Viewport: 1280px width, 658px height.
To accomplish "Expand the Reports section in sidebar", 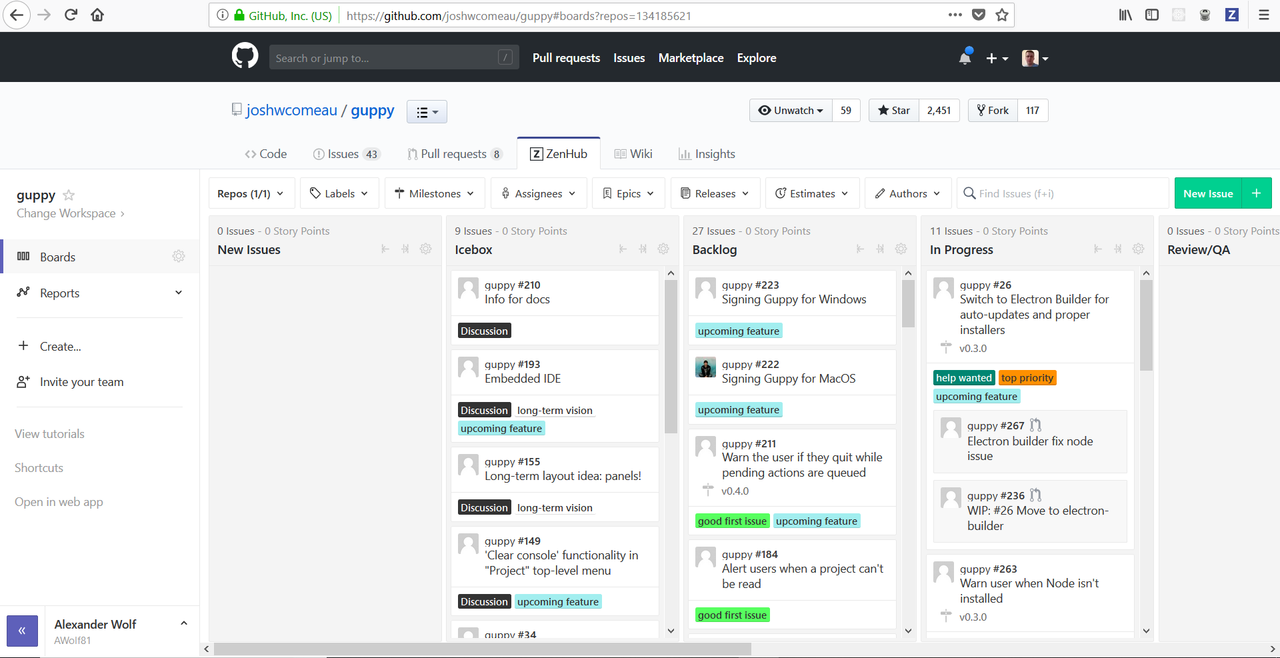I will (179, 293).
